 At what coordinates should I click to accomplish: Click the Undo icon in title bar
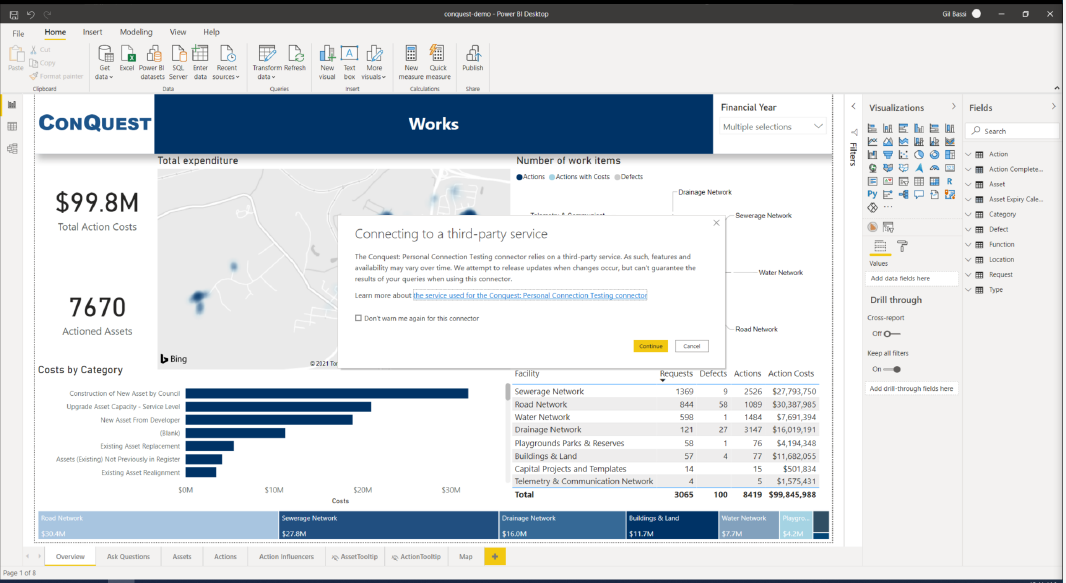point(31,14)
